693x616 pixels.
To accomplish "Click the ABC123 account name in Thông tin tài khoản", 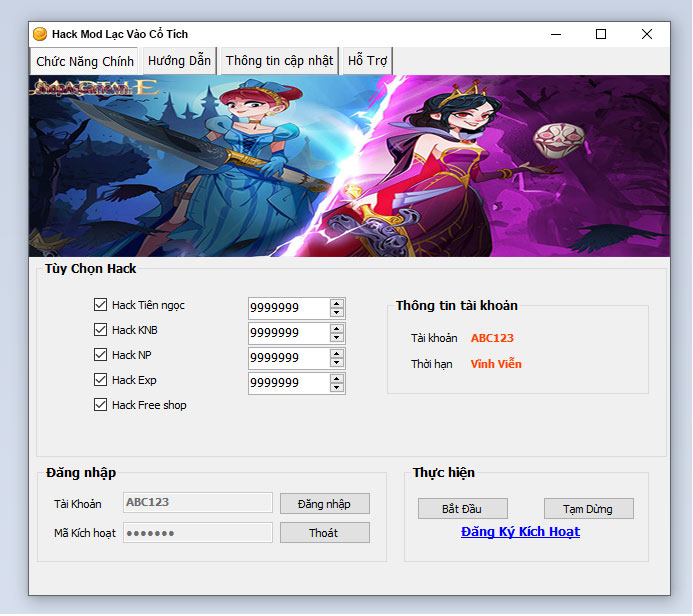I will tap(492, 338).
